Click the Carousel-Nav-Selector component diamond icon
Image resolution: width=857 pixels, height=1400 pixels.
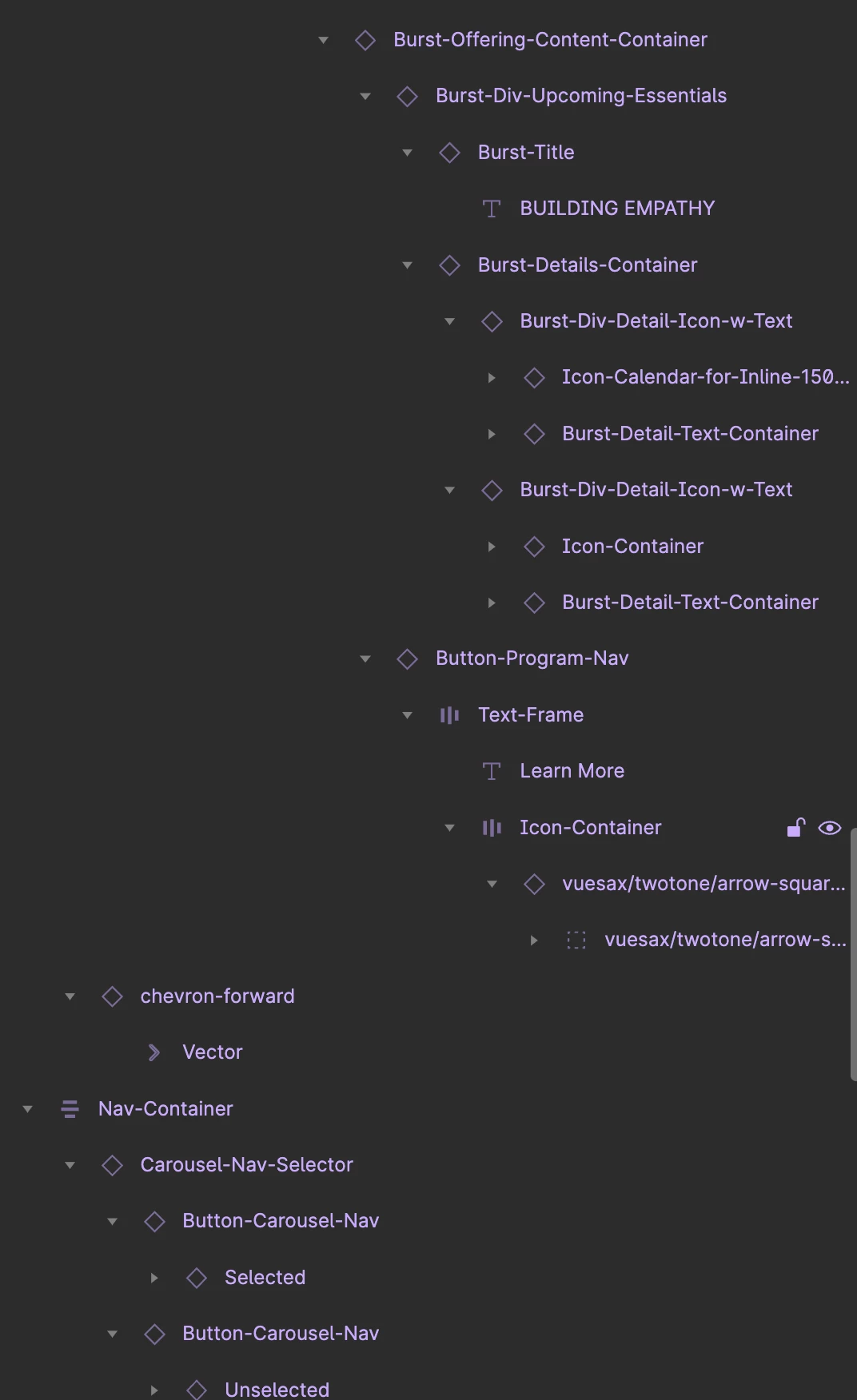[113, 1165]
